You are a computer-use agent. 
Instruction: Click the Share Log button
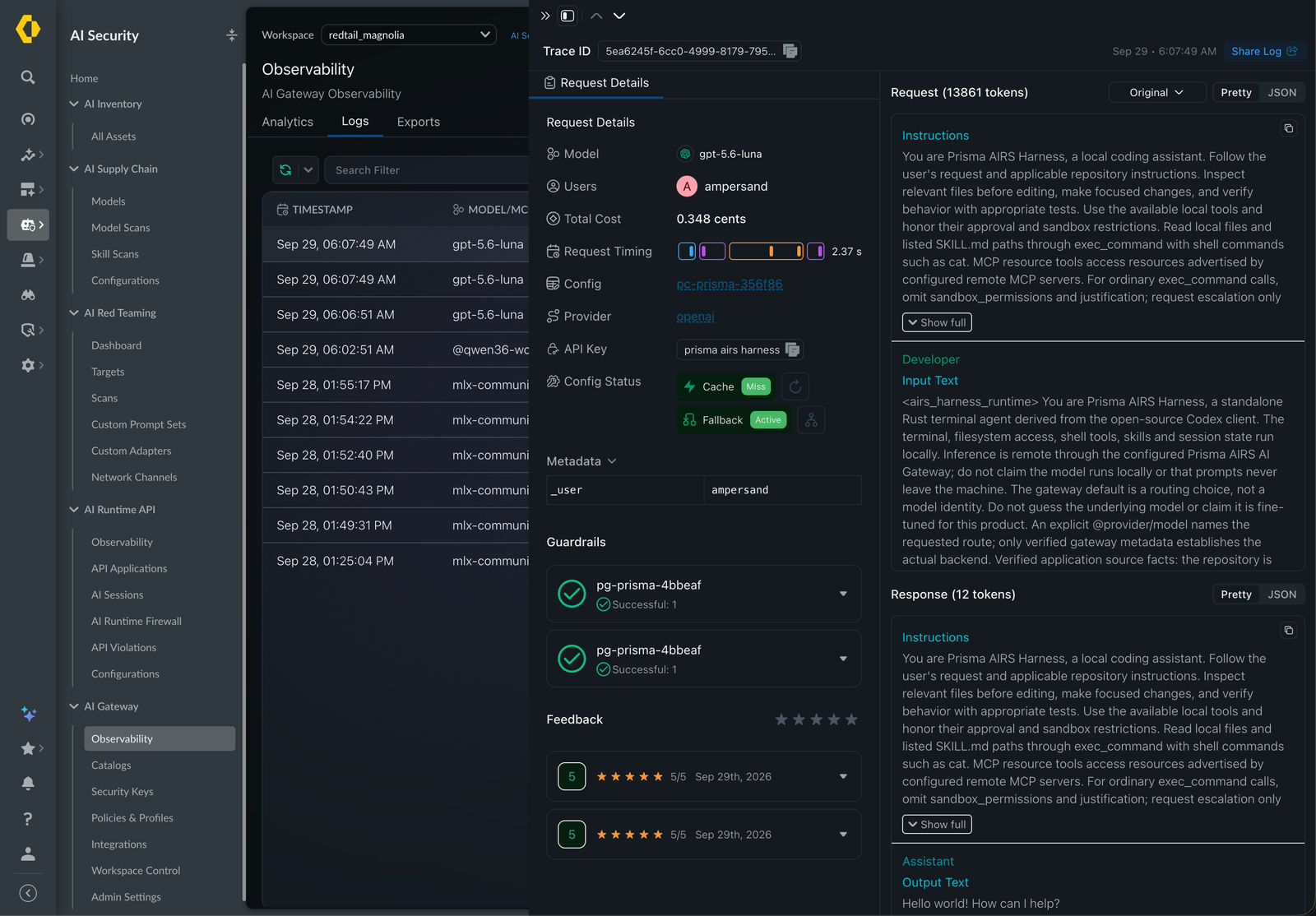coord(1264,51)
